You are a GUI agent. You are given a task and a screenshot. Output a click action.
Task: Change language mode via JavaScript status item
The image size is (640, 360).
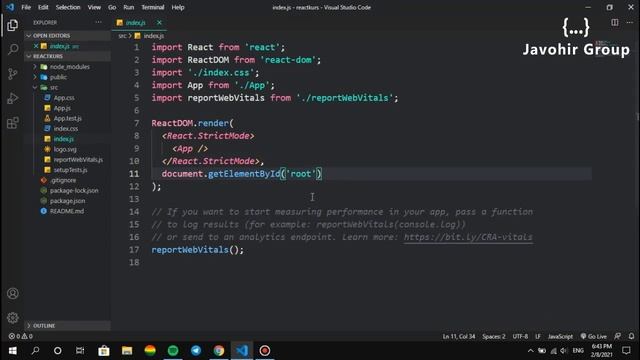click(x=560, y=336)
